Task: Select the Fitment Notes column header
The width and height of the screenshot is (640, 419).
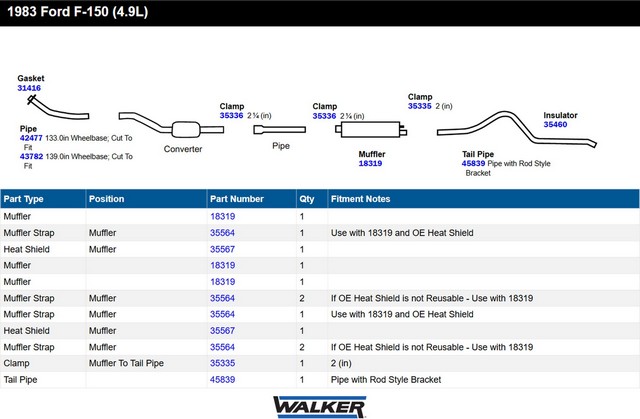Action: (x=483, y=199)
